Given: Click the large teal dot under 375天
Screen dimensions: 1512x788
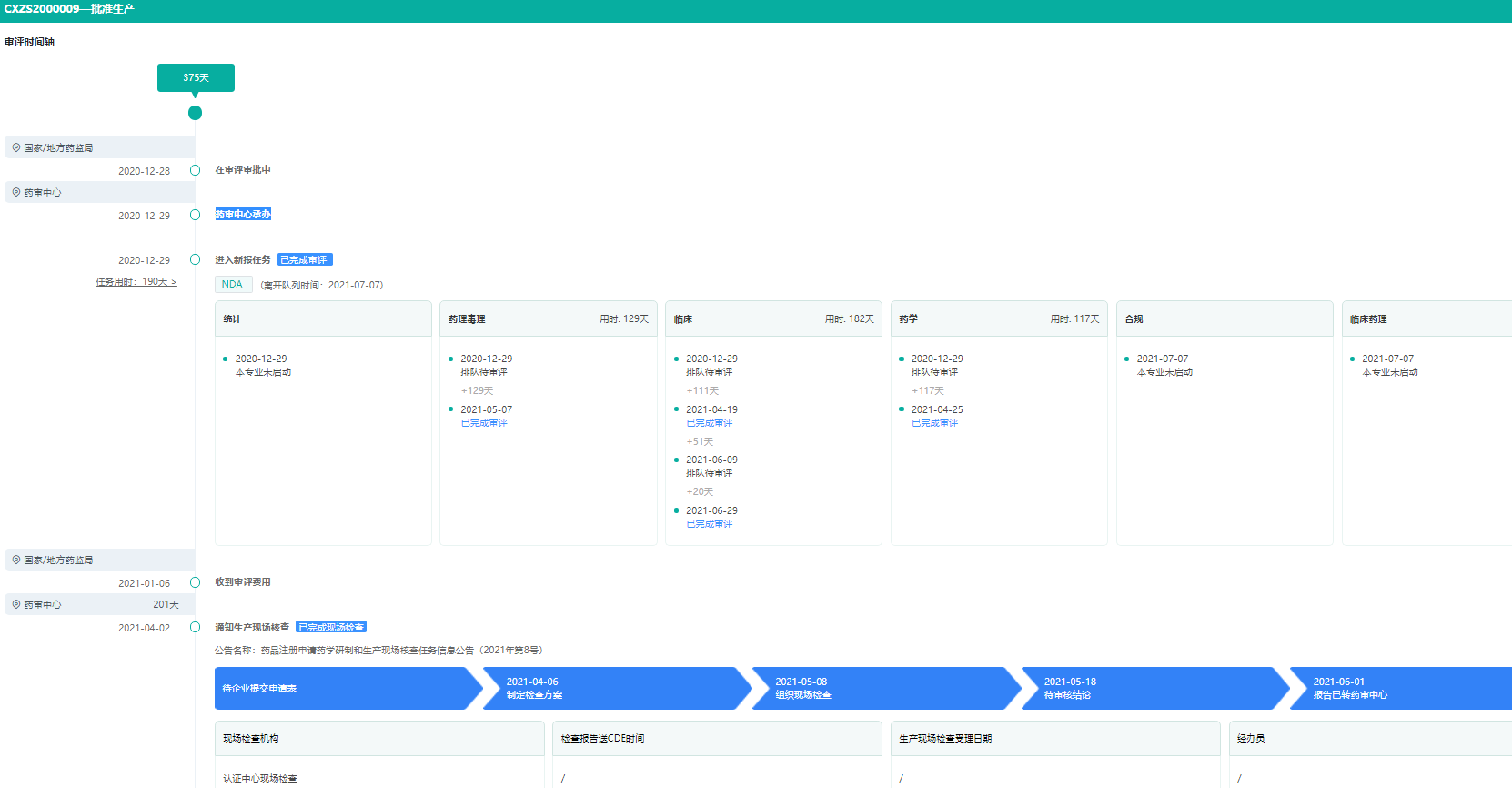Looking at the screenshot, I should (x=195, y=113).
